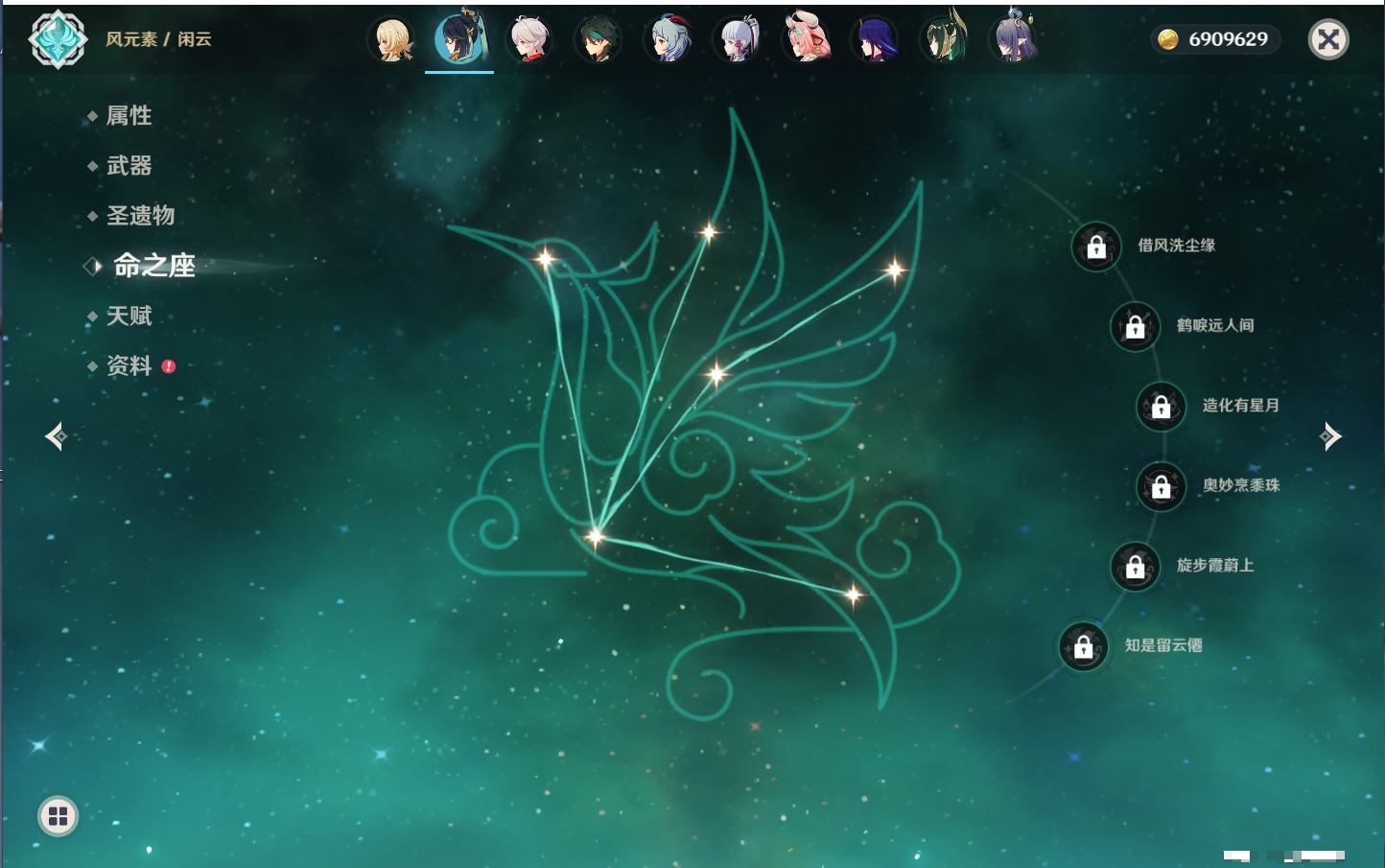Click the 造化有星月 constellation name
Viewport: 1385px width, 868px height.
point(1241,405)
